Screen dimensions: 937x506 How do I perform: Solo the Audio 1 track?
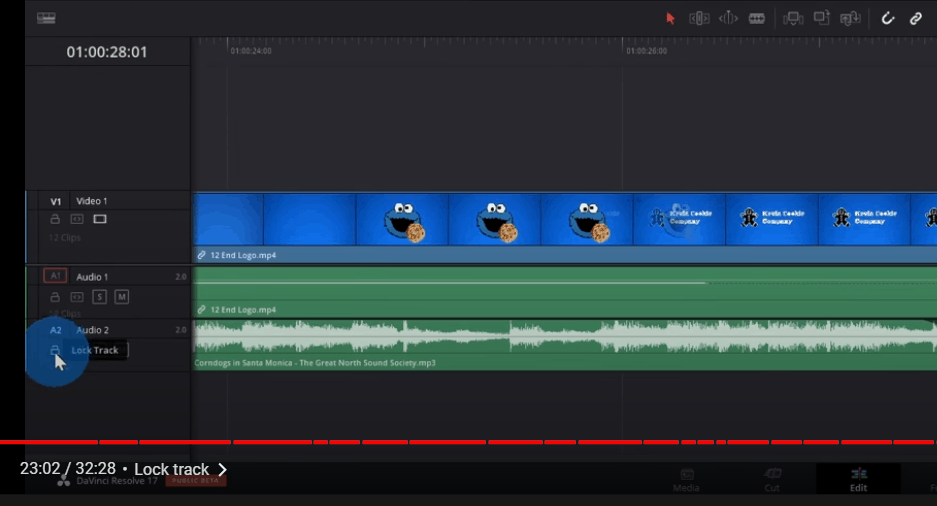(99, 297)
